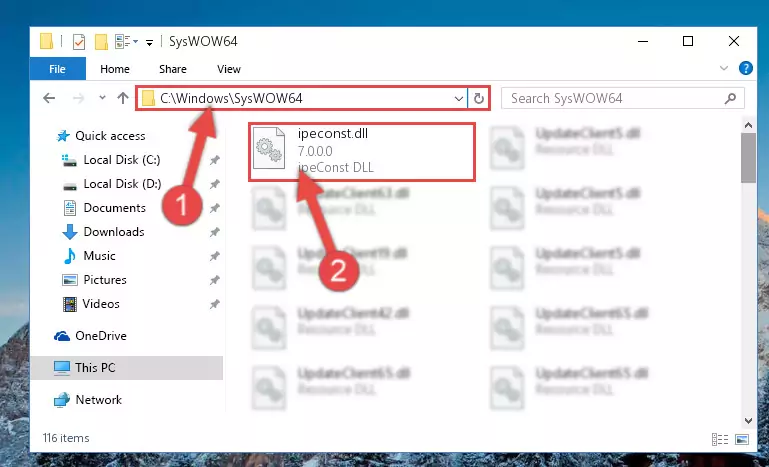The image size is (769, 467).
Task: Switch to the Large icons view layout
Action: pyautogui.click(x=742, y=440)
